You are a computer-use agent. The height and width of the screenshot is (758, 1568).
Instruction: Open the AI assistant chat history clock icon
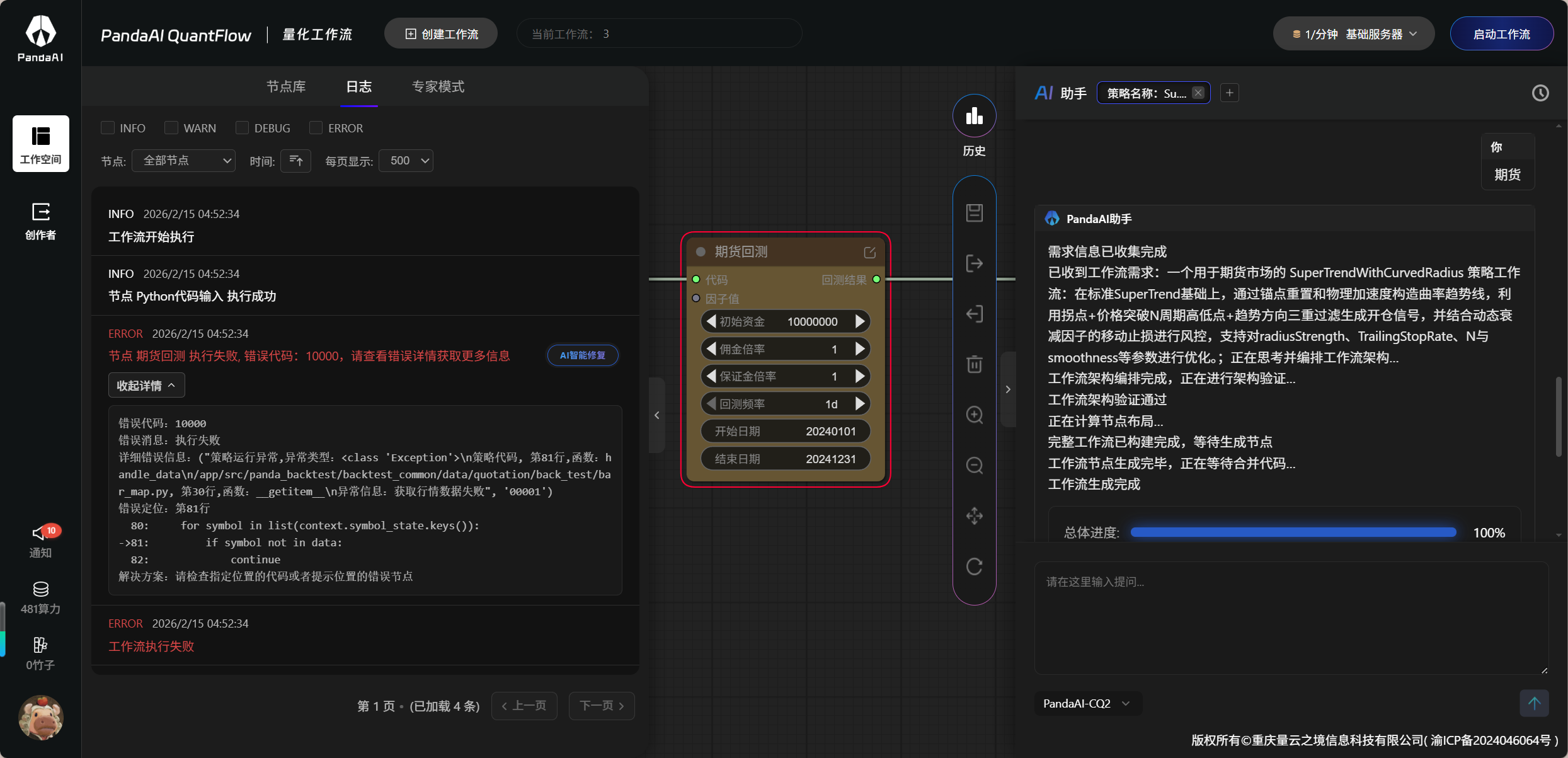[x=1540, y=93]
